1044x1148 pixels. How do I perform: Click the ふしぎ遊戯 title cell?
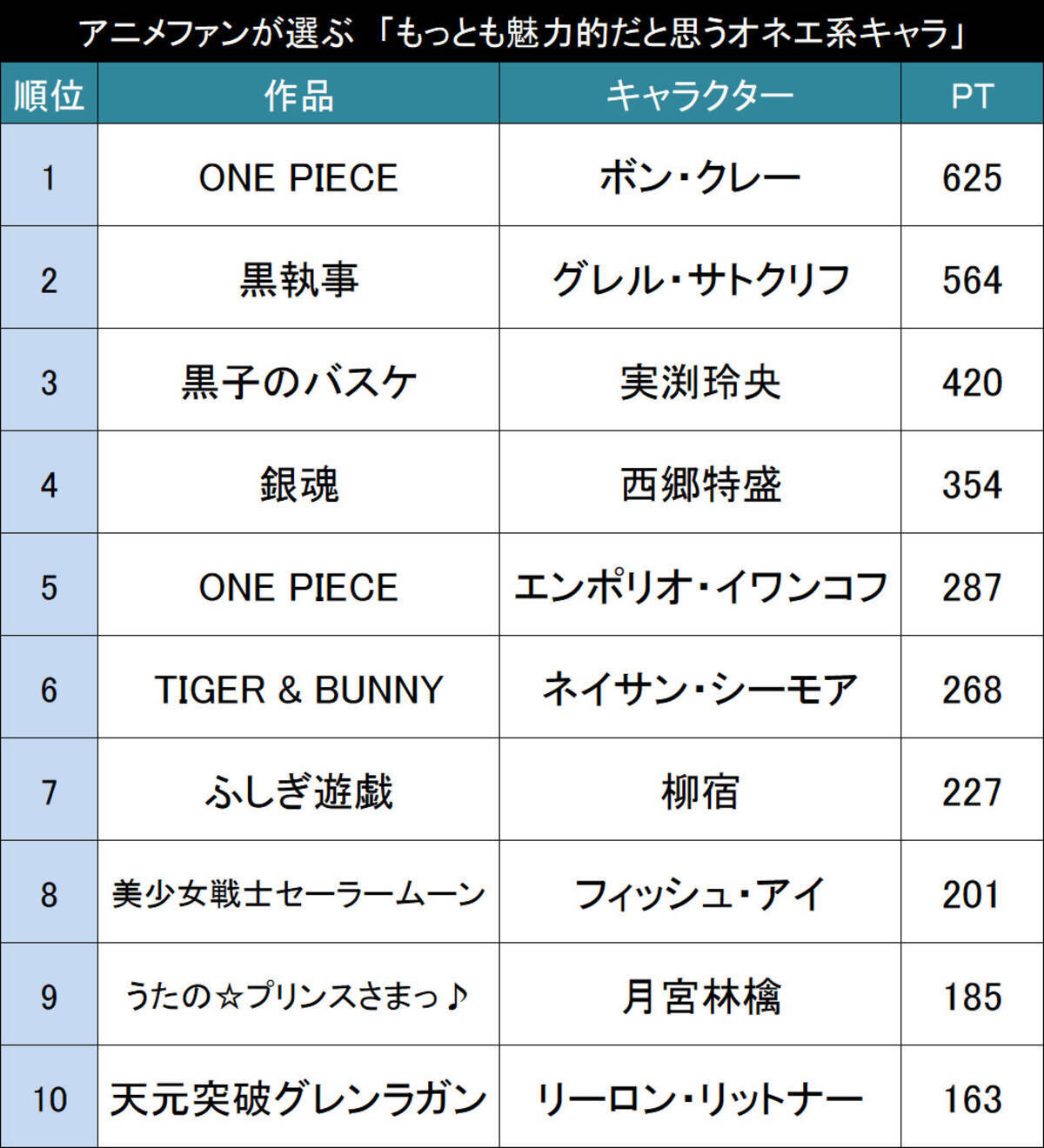tap(298, 791)
